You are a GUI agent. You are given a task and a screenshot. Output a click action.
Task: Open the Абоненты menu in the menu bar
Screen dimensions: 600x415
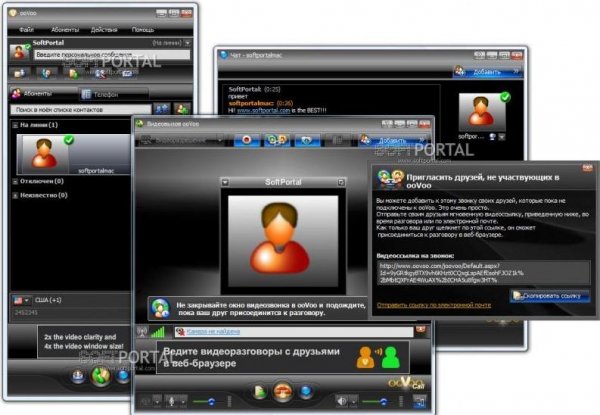65,29
